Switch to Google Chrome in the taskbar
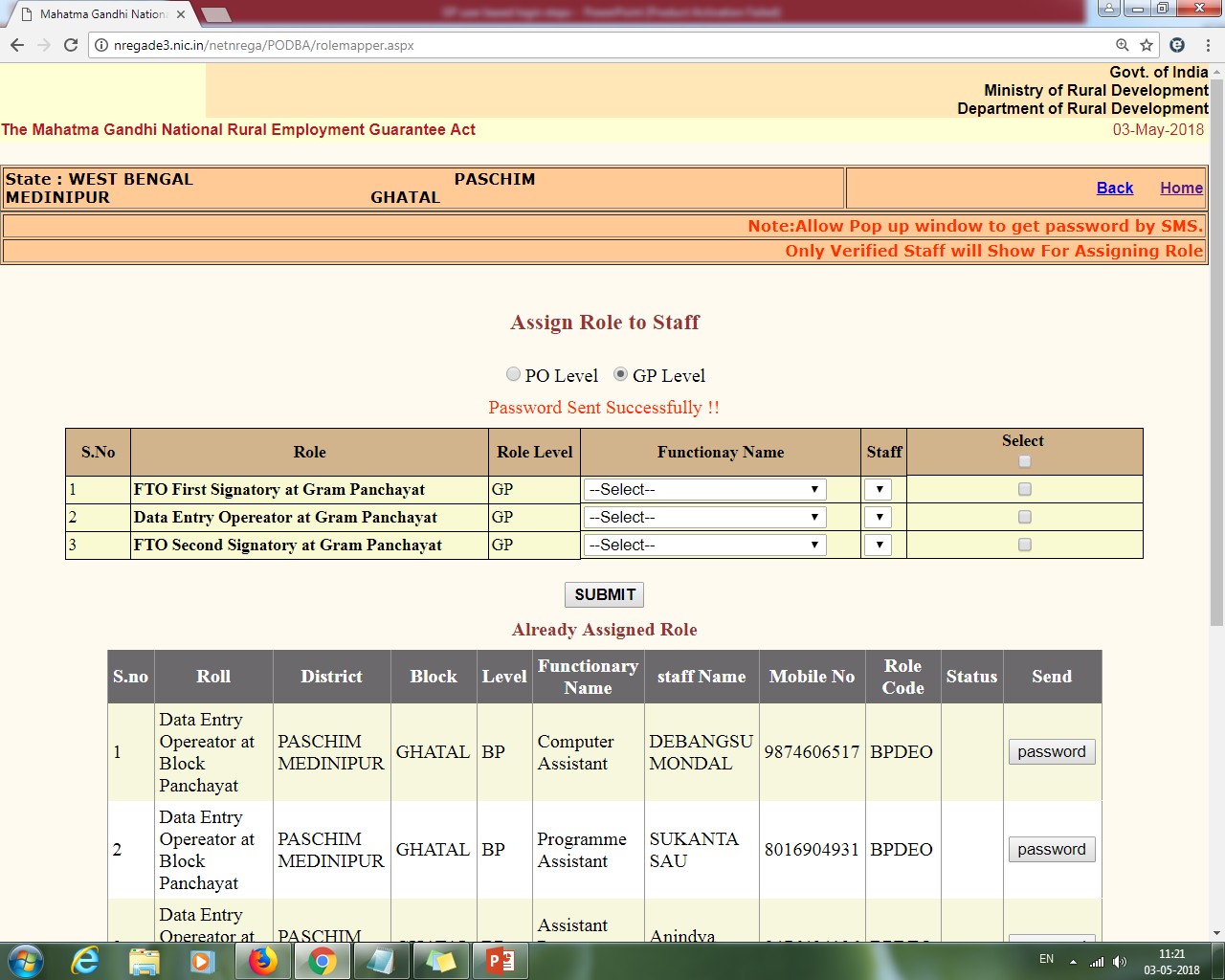 tap(323, 960)
